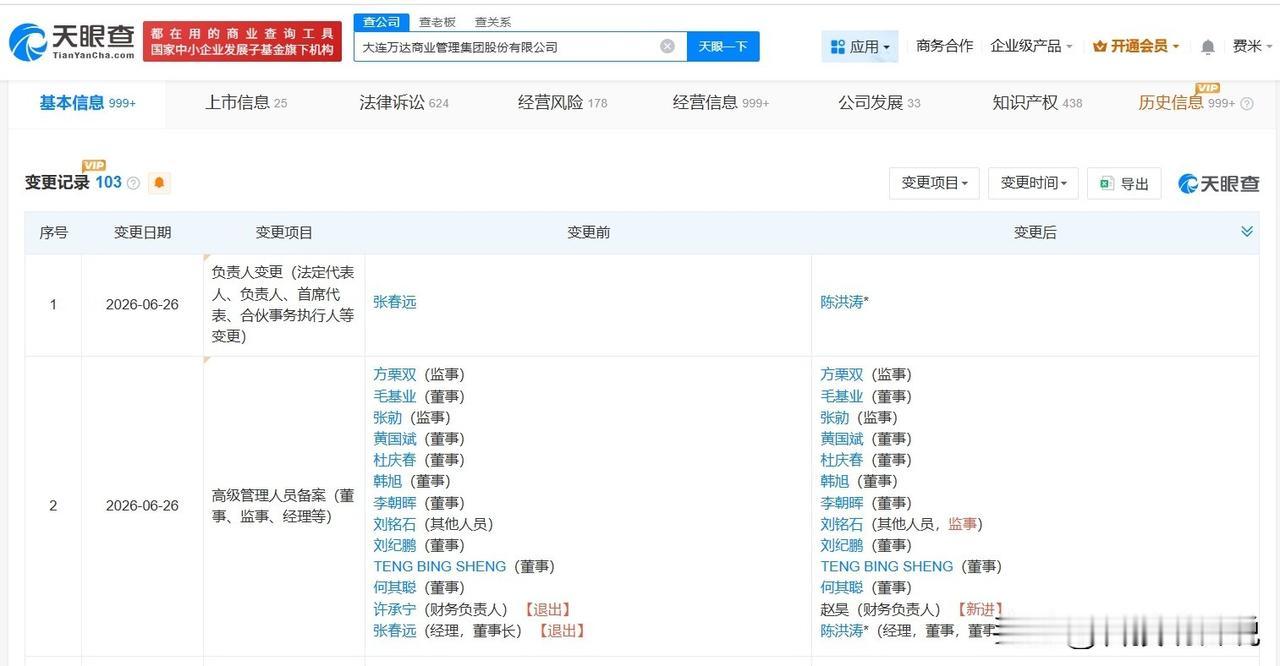Open 杜庆春 link in 变更前 column

(x=394, y=460)
